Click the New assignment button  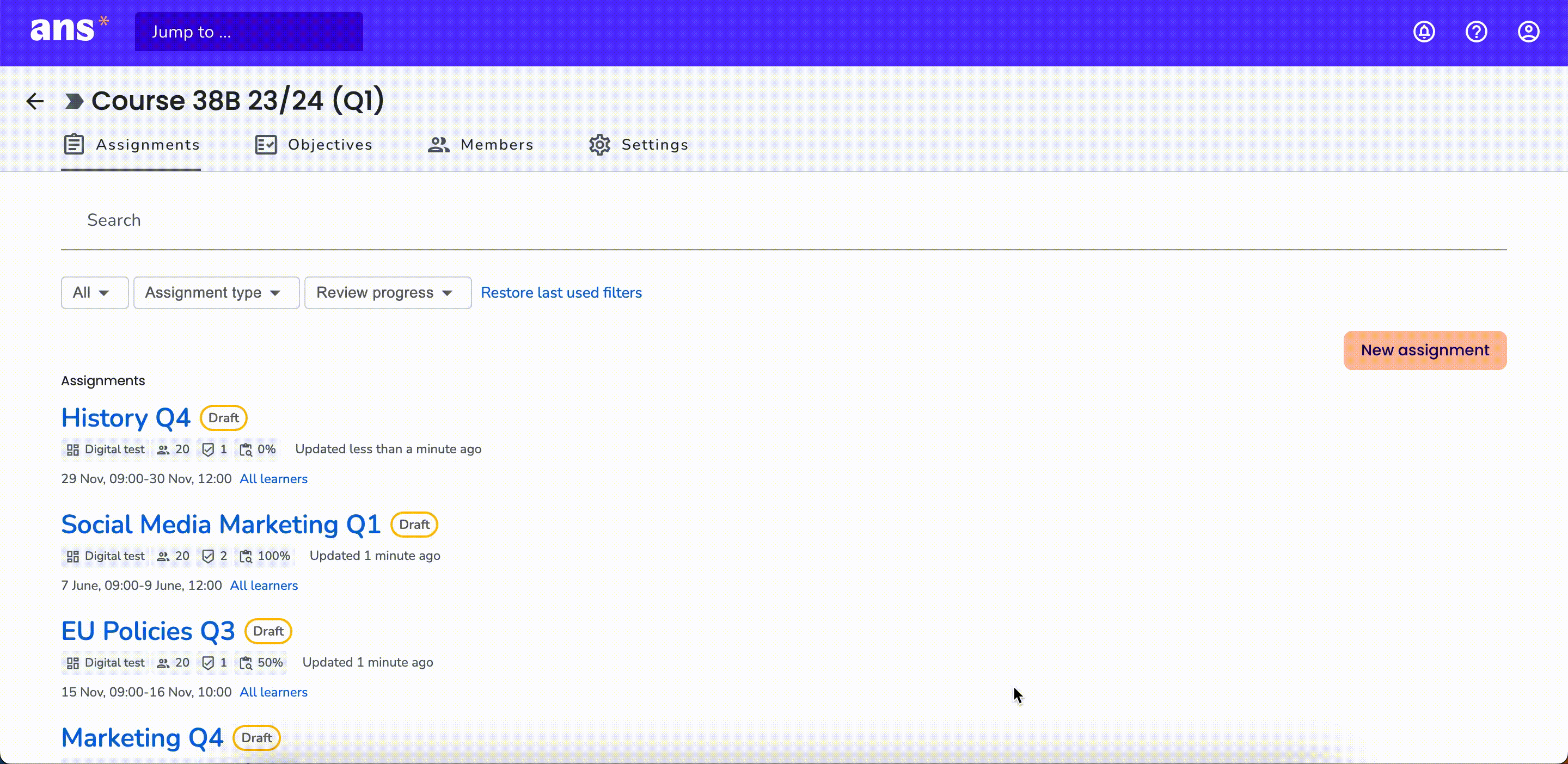(1425, 350)
